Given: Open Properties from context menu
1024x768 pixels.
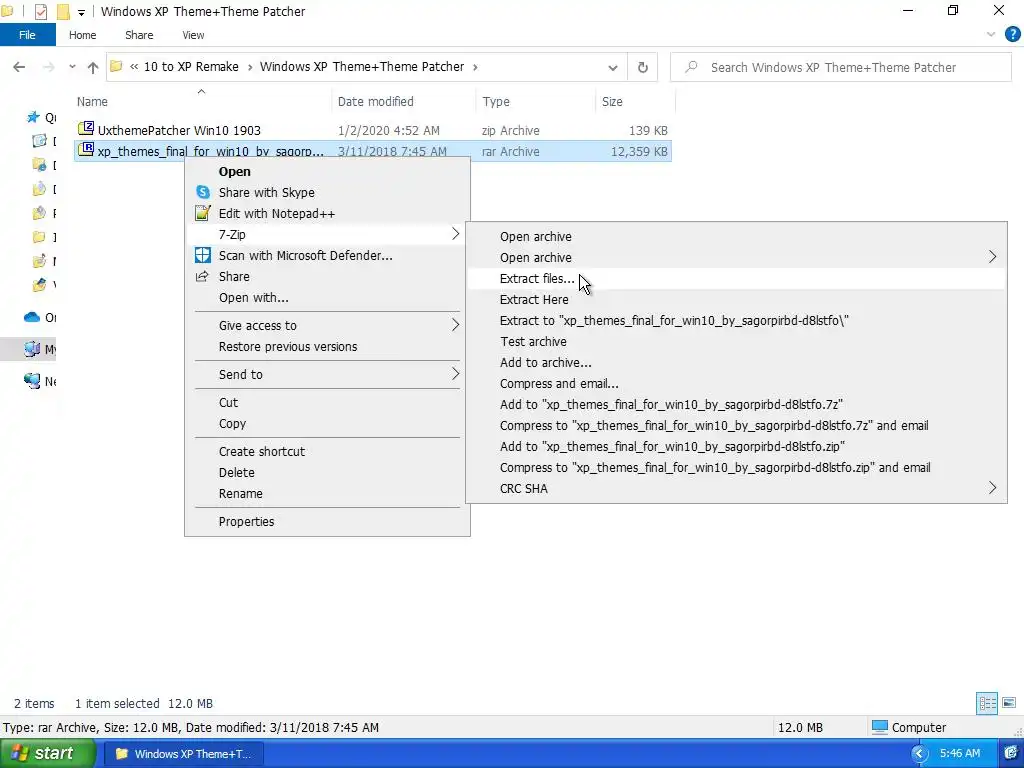Looking at the screenshot, I should (327, 521).
